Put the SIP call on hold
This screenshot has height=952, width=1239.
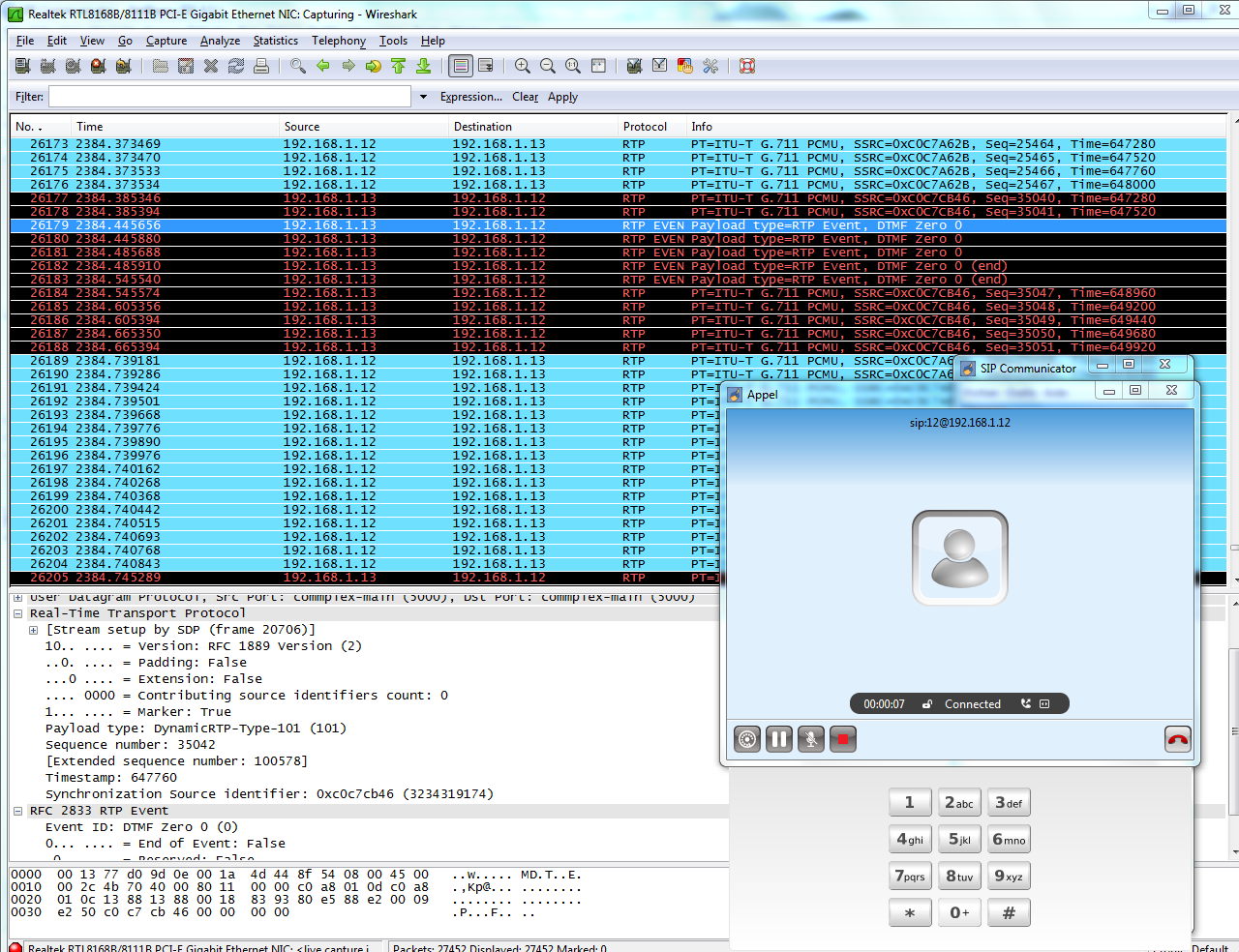coord(779,740)
